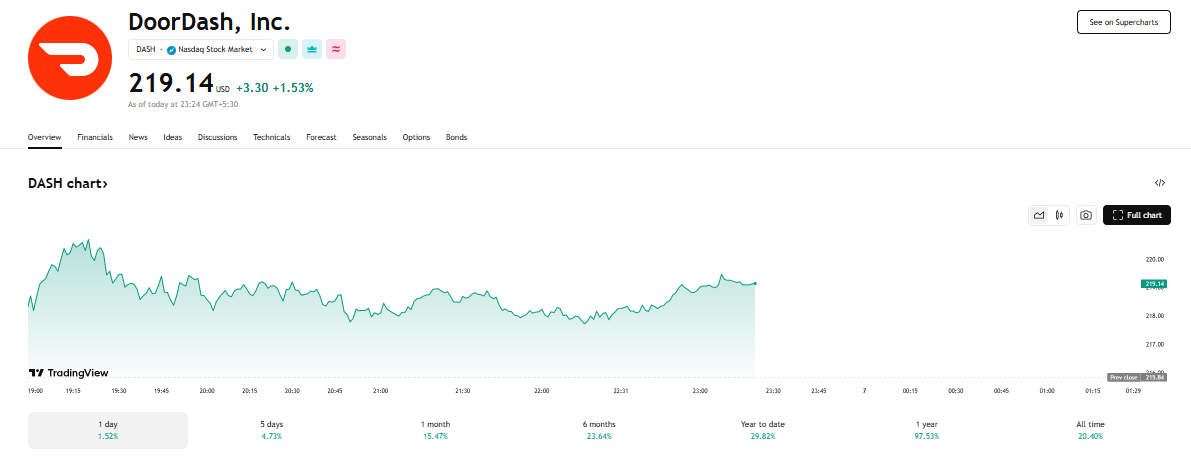The height and width of the screenshot is (468, 1191).
Task: Click the 'As of today at 23:24' timestamp
Action: tap(183, 104)
